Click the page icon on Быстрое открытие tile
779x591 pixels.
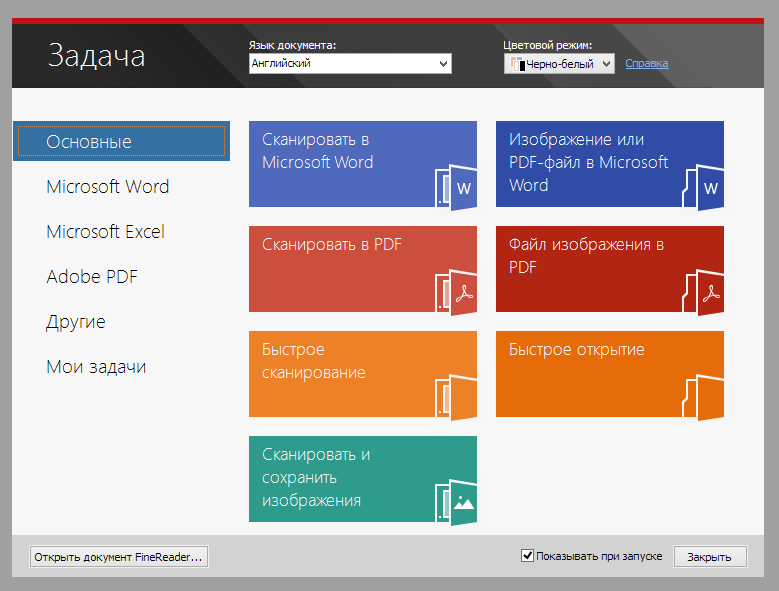coord(703,397)
